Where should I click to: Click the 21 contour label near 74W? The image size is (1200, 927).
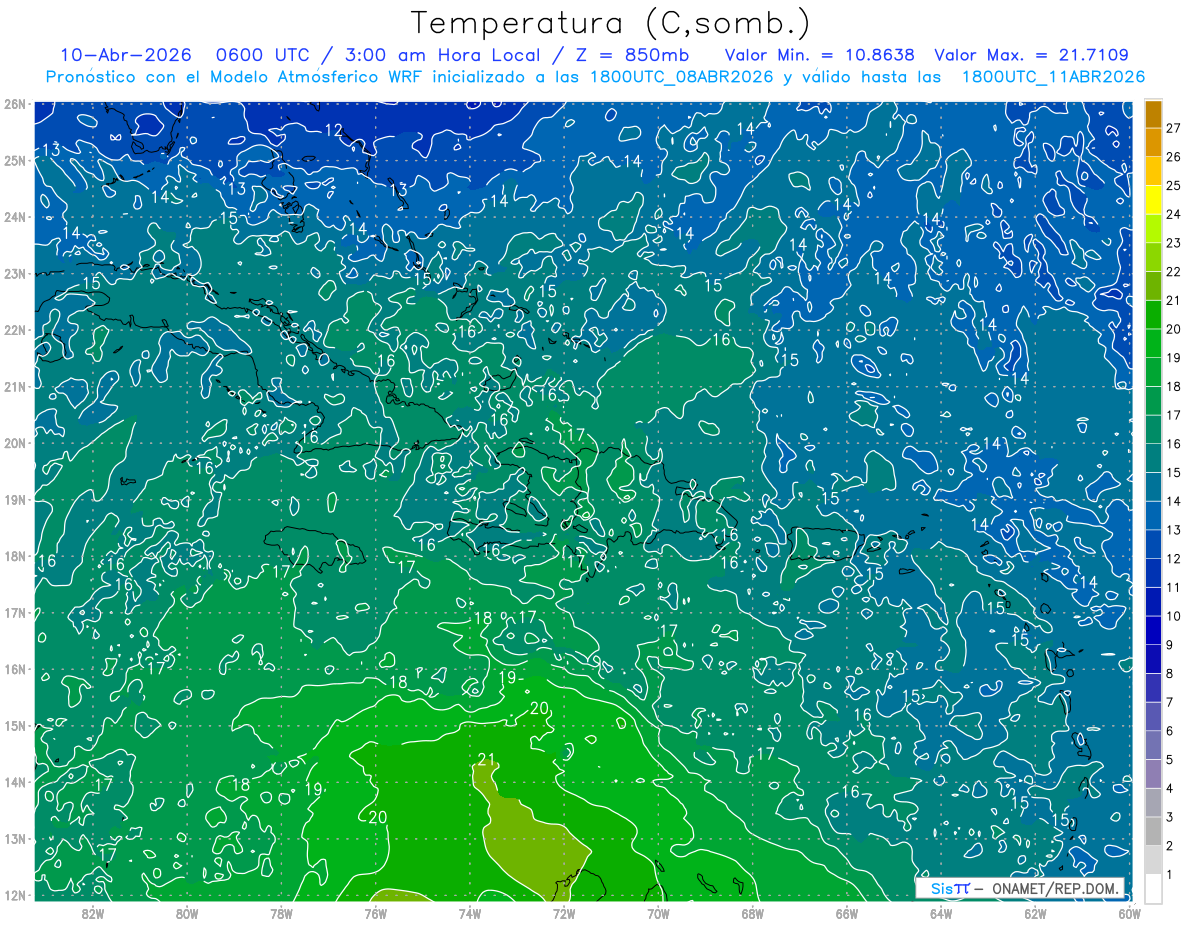488,758
